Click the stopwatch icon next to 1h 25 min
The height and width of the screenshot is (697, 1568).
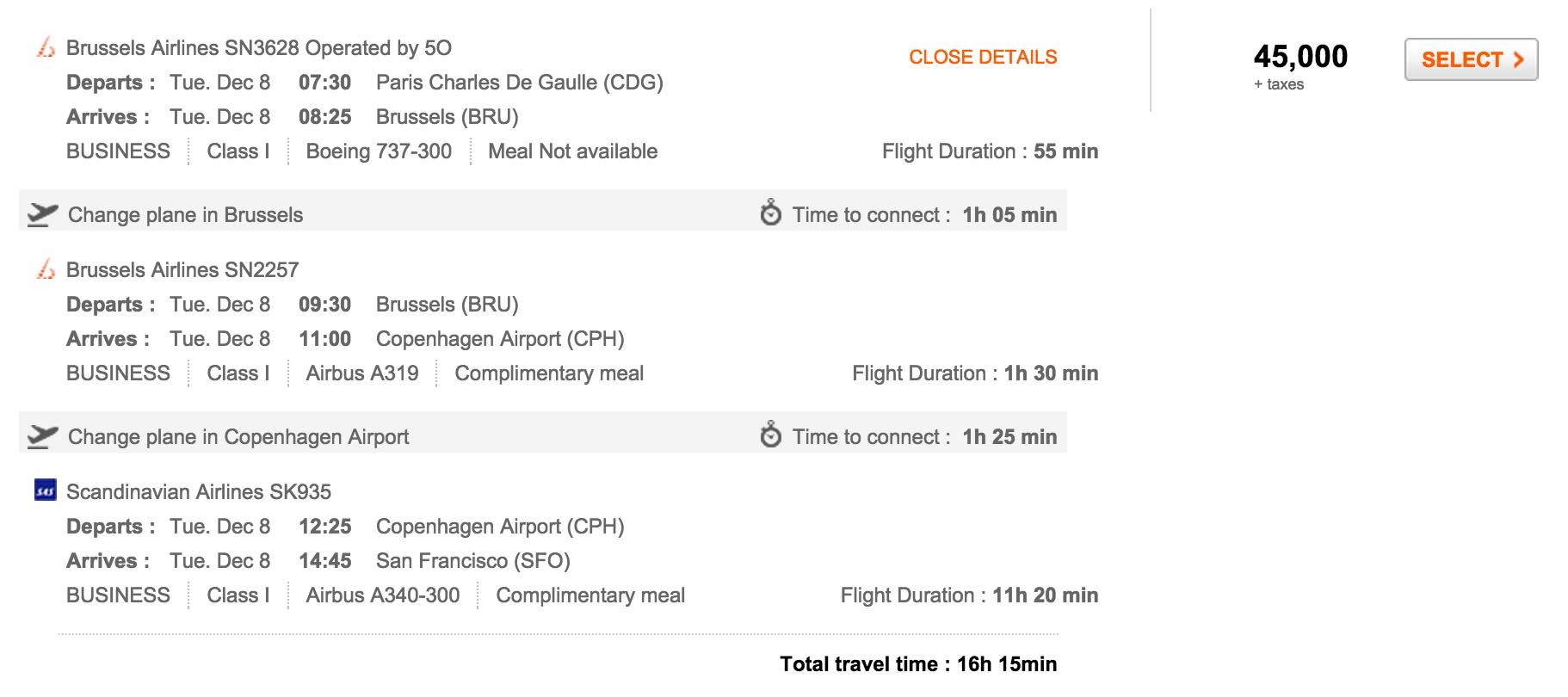tap(771, 435)
